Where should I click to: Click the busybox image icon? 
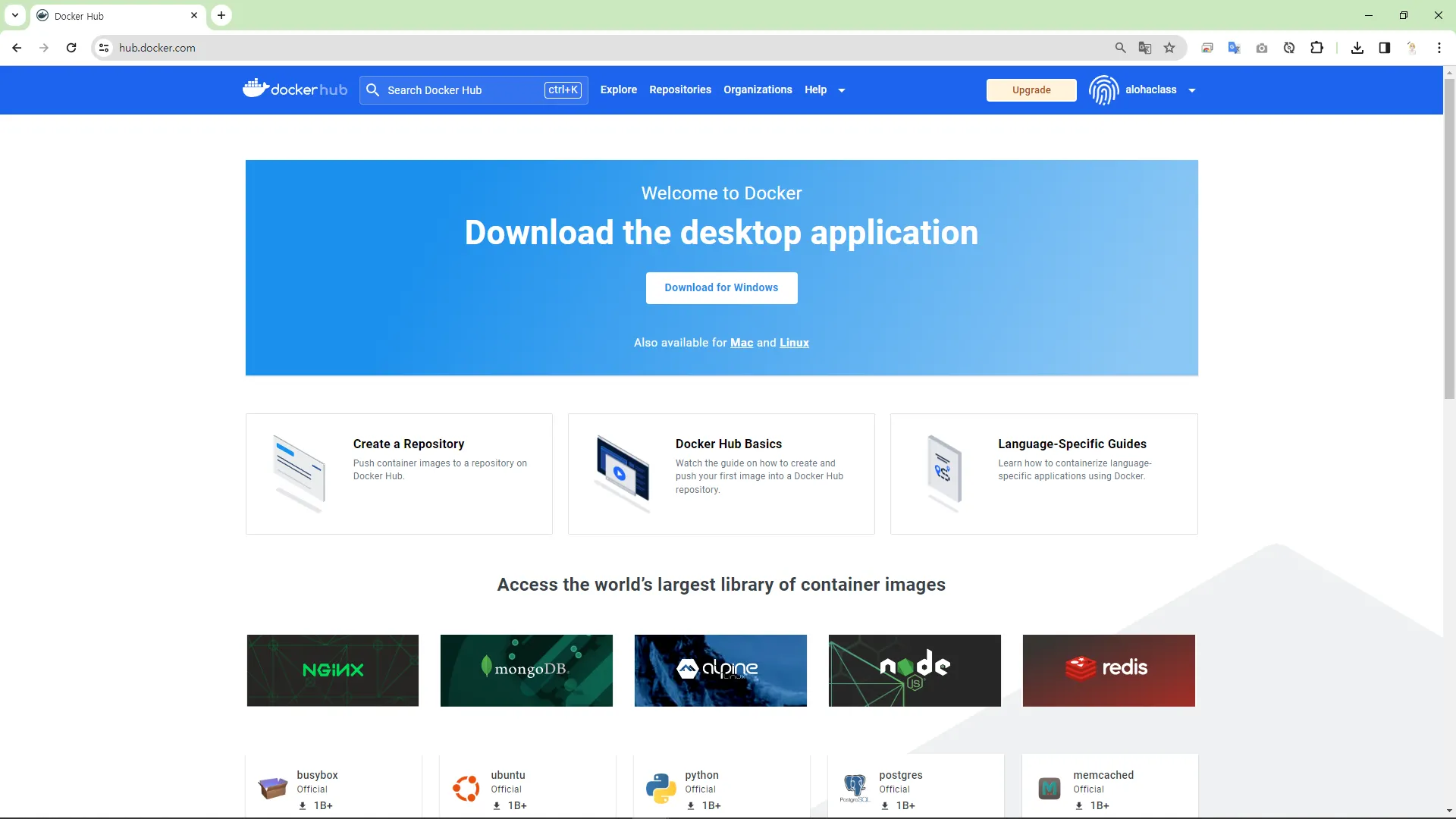272,788
